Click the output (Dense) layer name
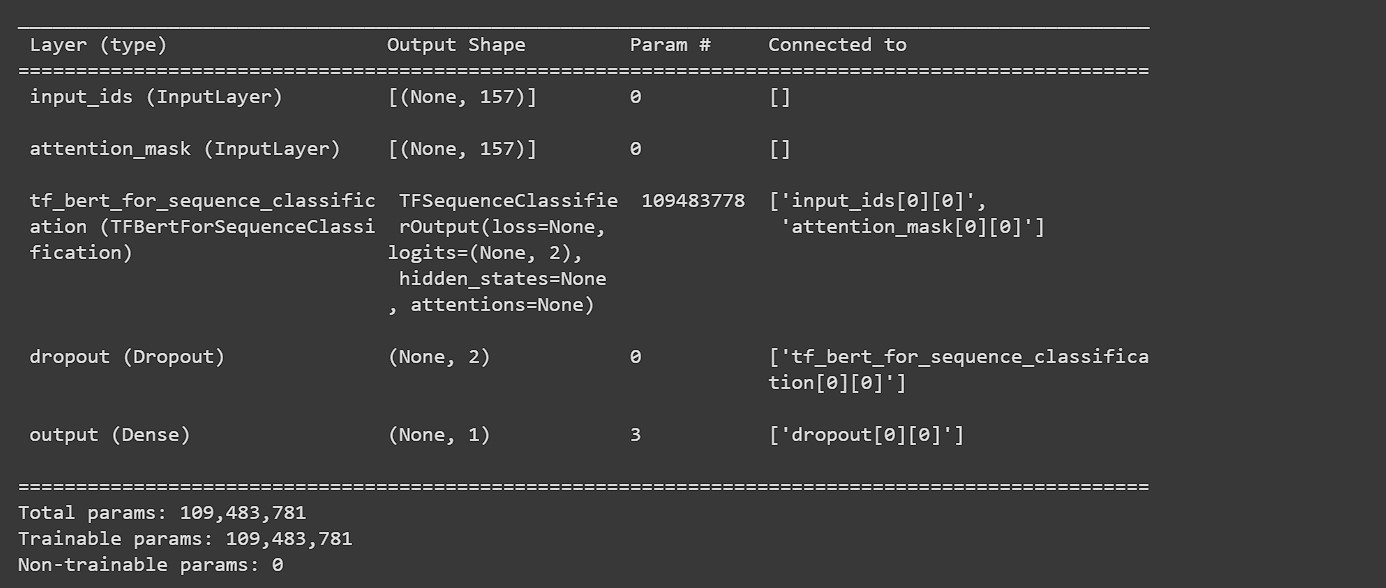 coord(110,435)
